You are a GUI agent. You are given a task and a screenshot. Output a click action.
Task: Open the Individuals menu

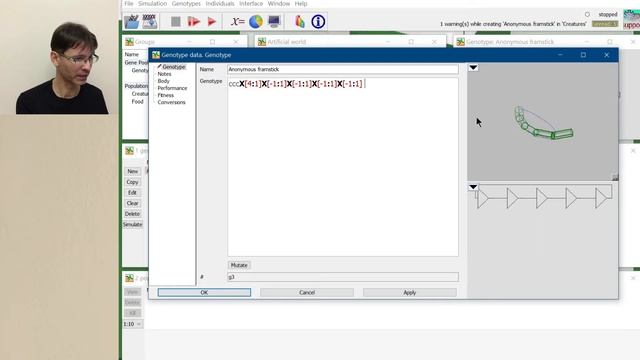(x=220, y=4)
